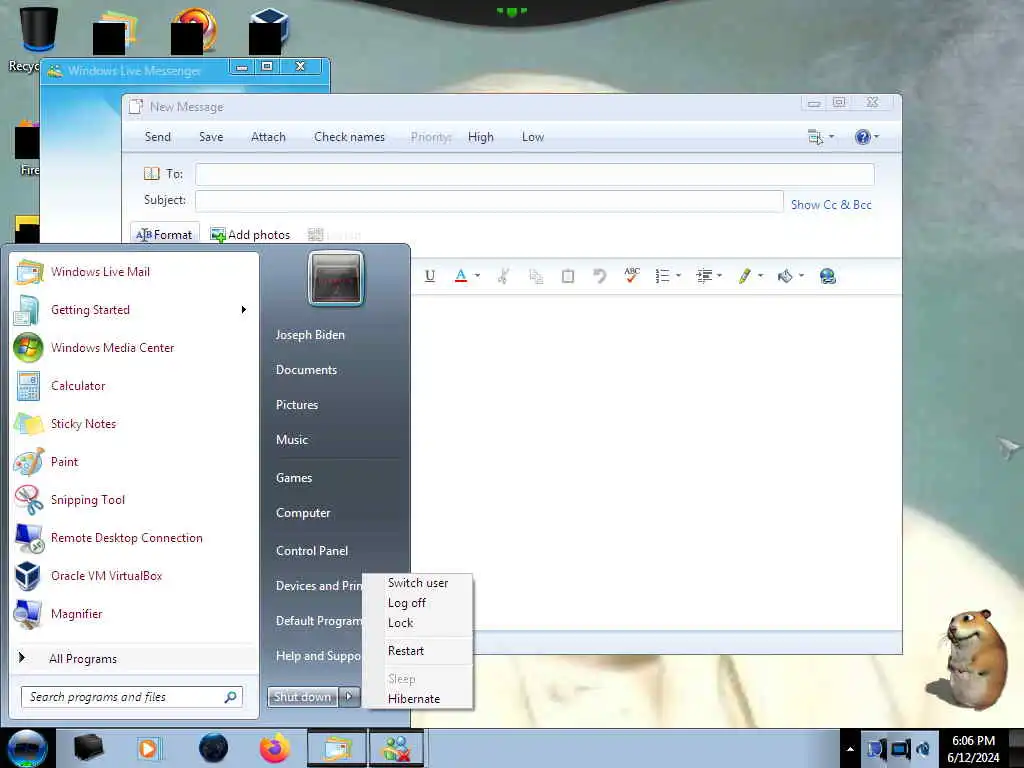Viewport: 1024px width, 768px height.
Task: Insert a hyperlink with globe icon
Action: click(x=827, y=276)
